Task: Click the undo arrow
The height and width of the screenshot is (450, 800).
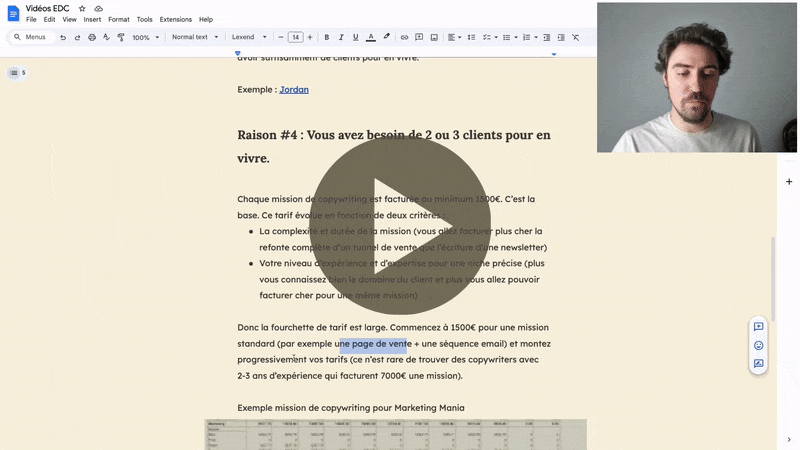Action: [x=63, y=37]
